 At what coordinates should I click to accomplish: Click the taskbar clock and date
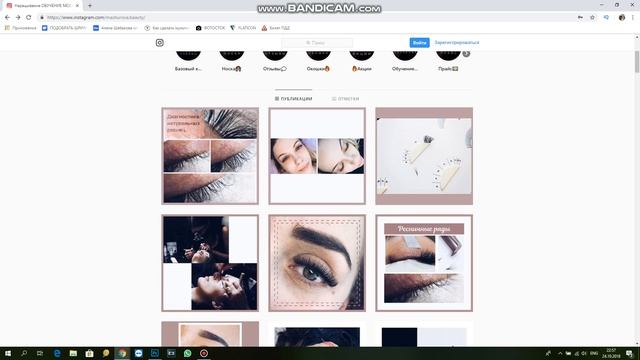[x=611, y=353]
